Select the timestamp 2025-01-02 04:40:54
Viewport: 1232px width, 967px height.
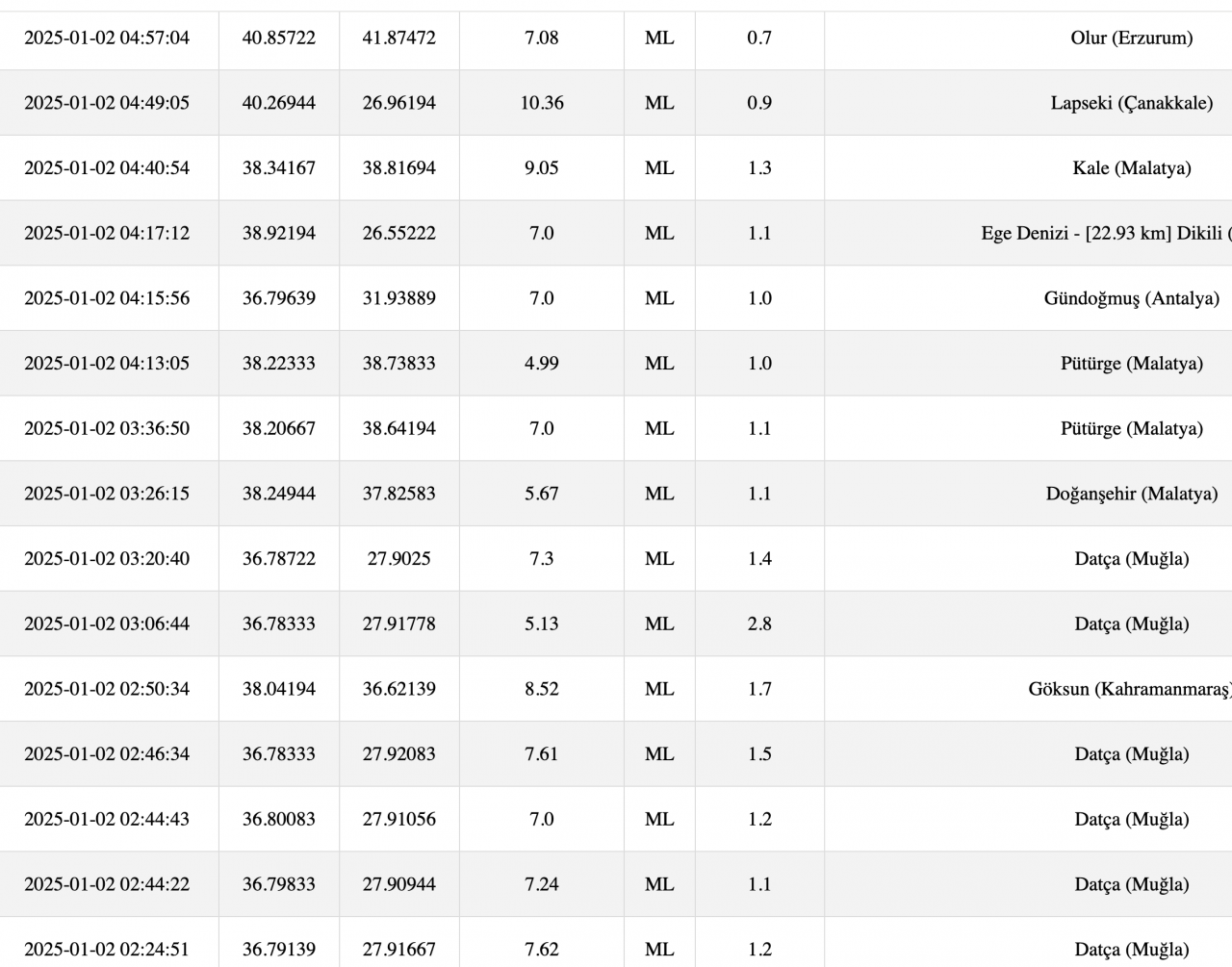(107, 167)
